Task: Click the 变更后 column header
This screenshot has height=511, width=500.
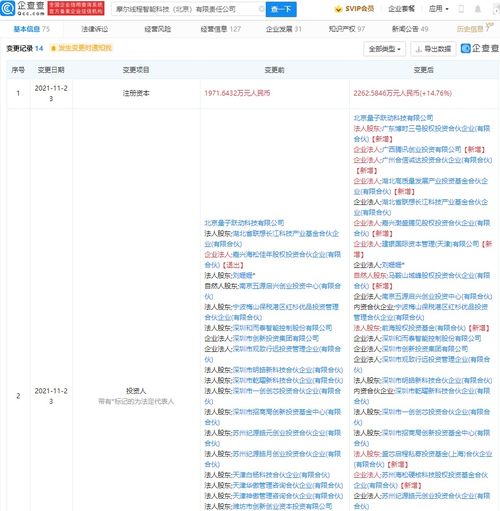Action: point(424,70)
